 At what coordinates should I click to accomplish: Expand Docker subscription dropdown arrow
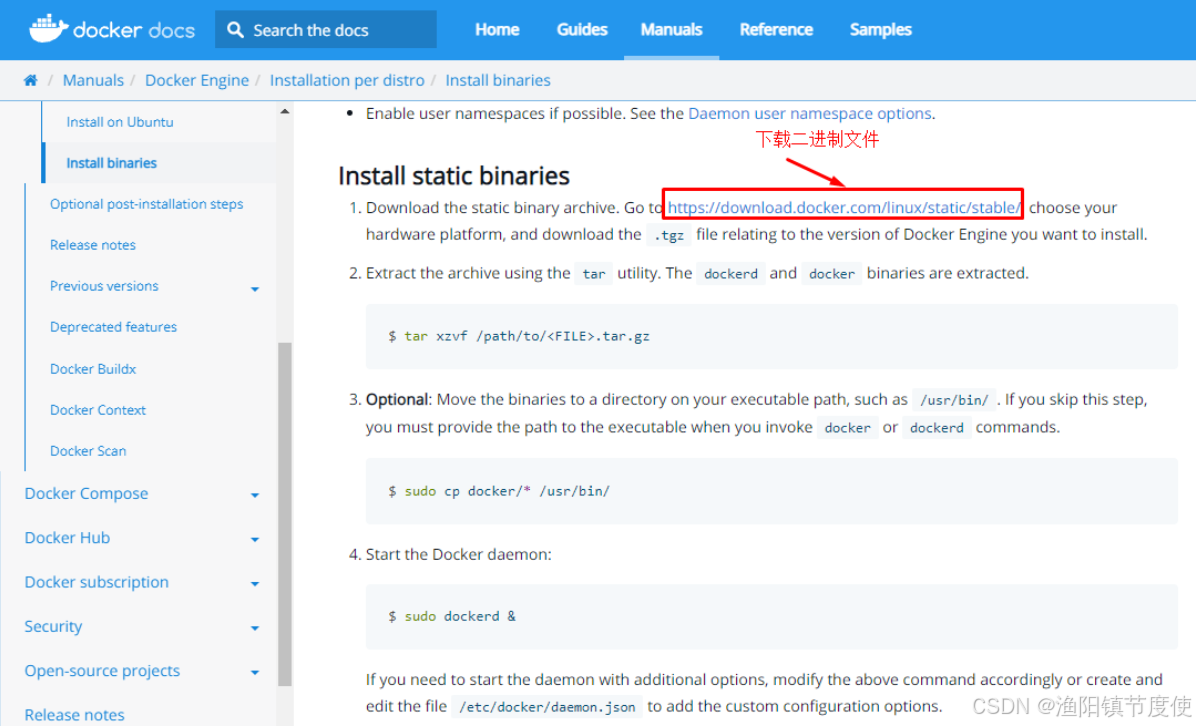pos(255,584)
